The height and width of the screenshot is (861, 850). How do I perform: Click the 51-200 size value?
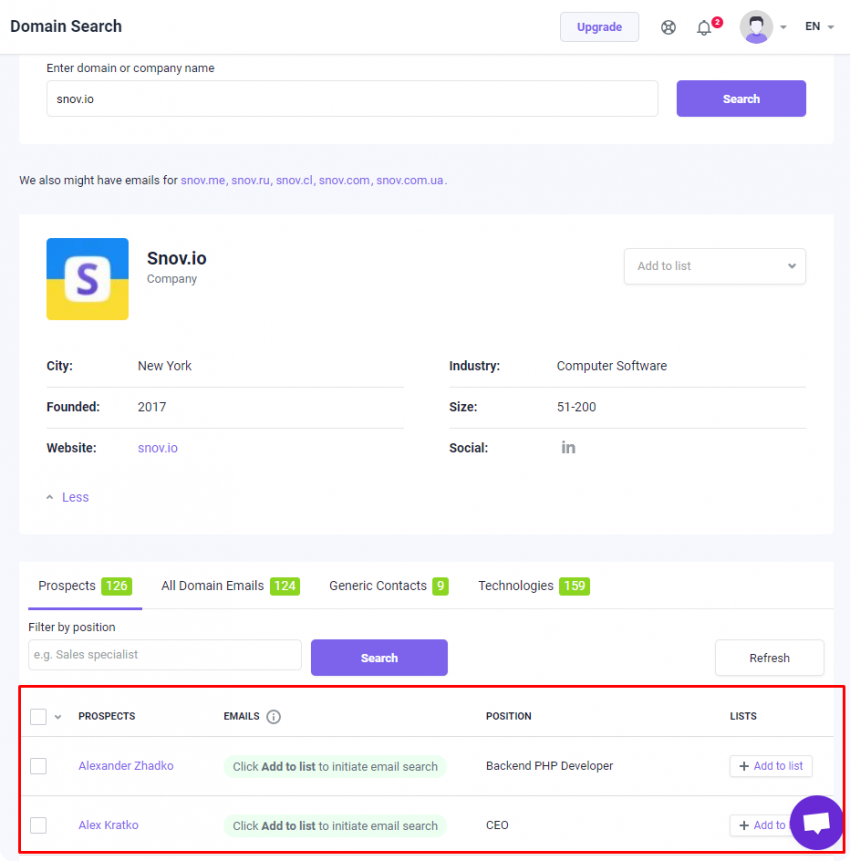tap(576, 407)
